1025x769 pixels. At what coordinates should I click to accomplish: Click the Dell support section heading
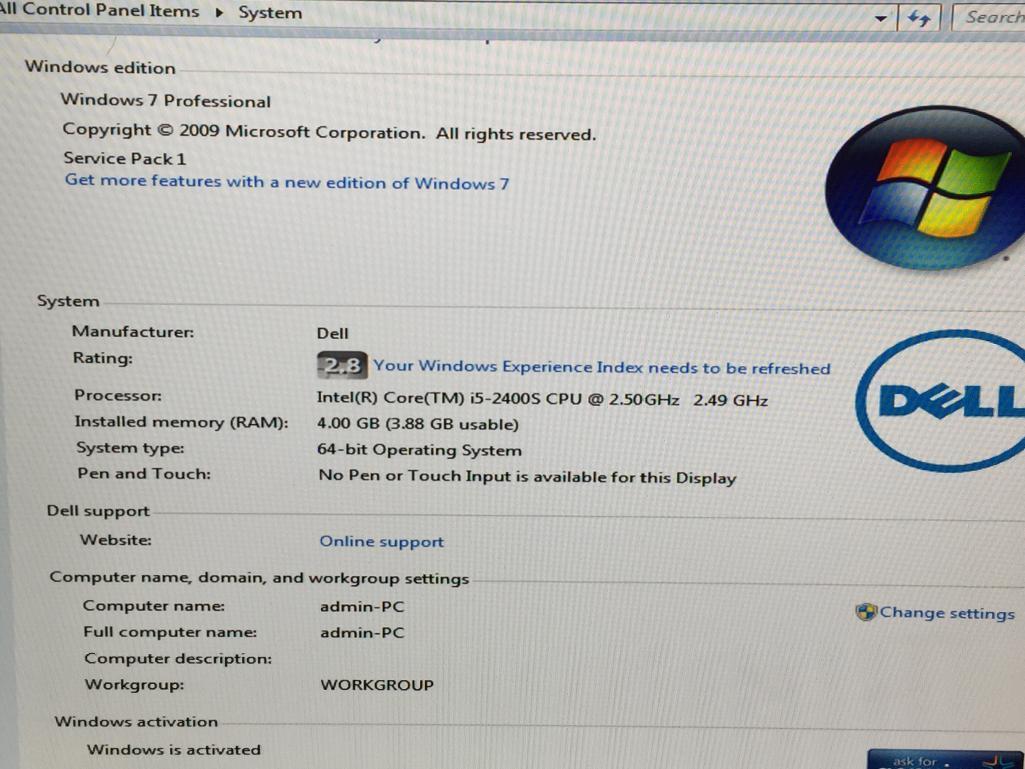[x=98, y=511]
